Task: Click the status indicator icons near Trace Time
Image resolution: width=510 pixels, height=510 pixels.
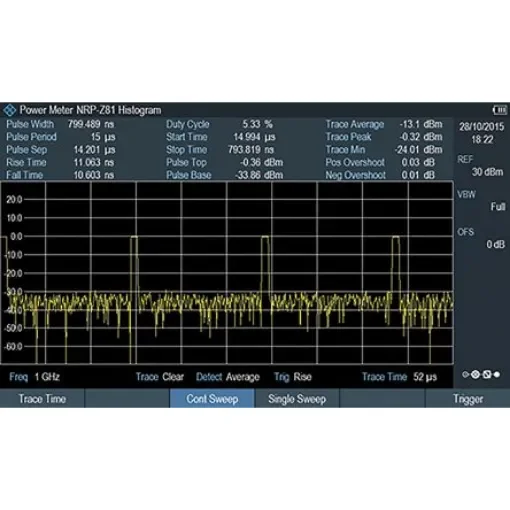Action: tap(481, 375)
